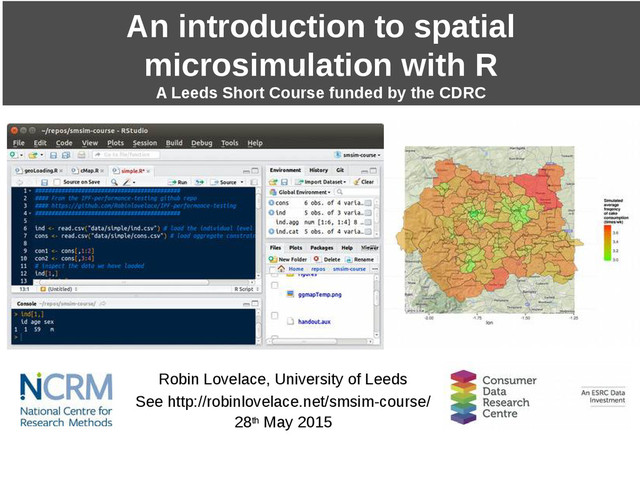The image size is (640, 480).
Task: Close the simple.R tab
Action: (149, 171)
